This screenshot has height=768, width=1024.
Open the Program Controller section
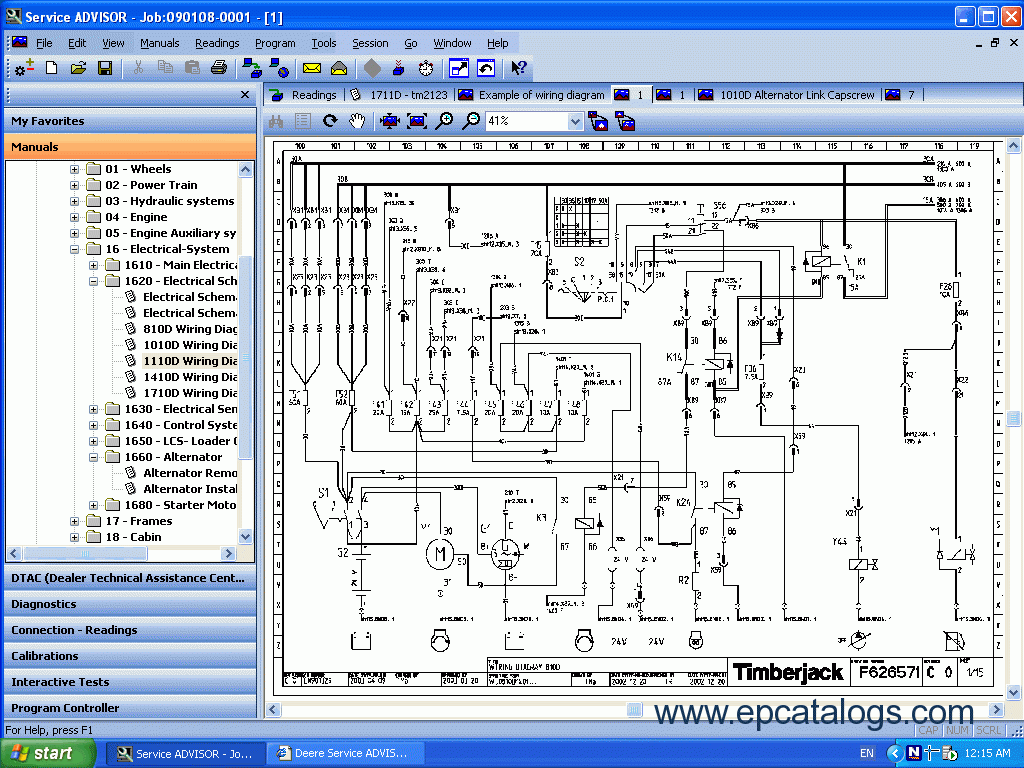pyautogui.click(x=130, y=708)
